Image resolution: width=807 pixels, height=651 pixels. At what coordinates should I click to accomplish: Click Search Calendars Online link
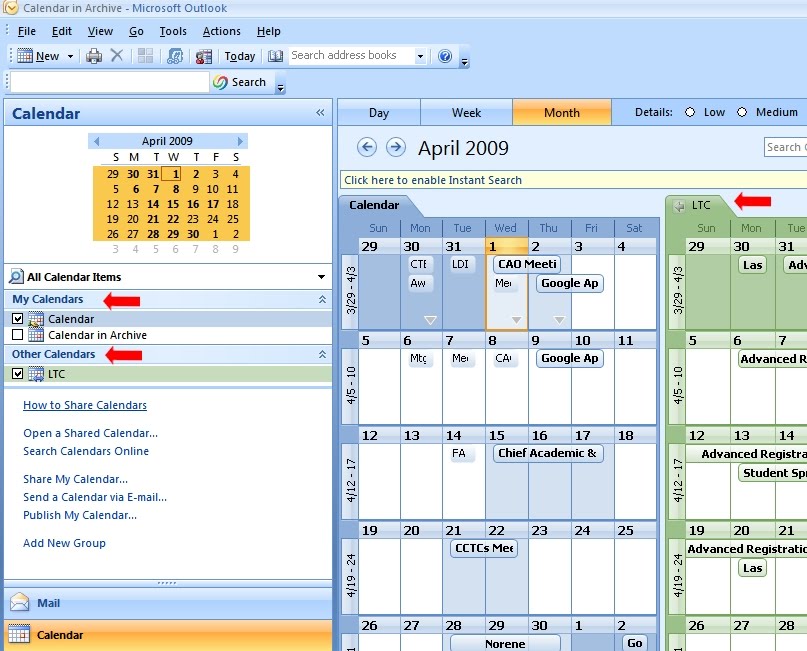86,451
